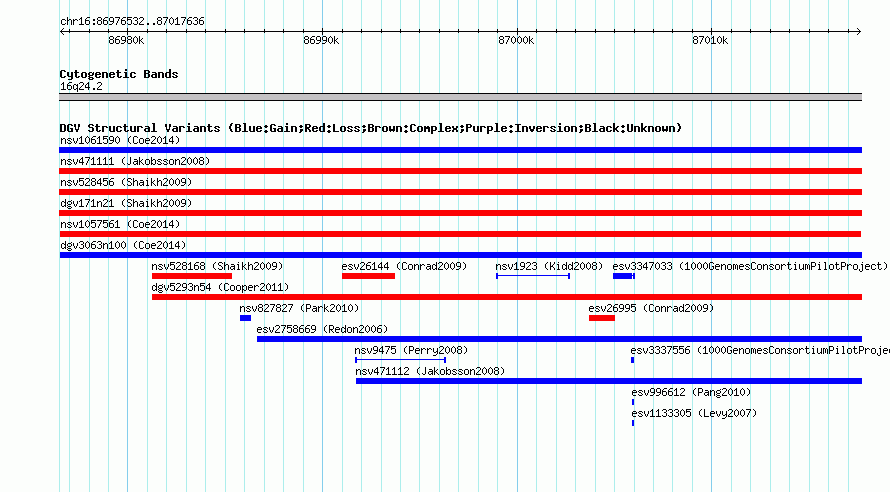Click the short red bar under nsv528168
This screenshot has width=890, height=492.
(192, 276)
